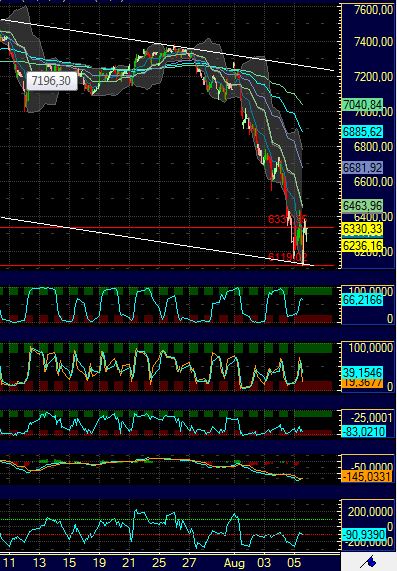Screen dimensions: 397x571
Task: Click the 7196,30 price tooltip
Action: click(x=51, y=81)
